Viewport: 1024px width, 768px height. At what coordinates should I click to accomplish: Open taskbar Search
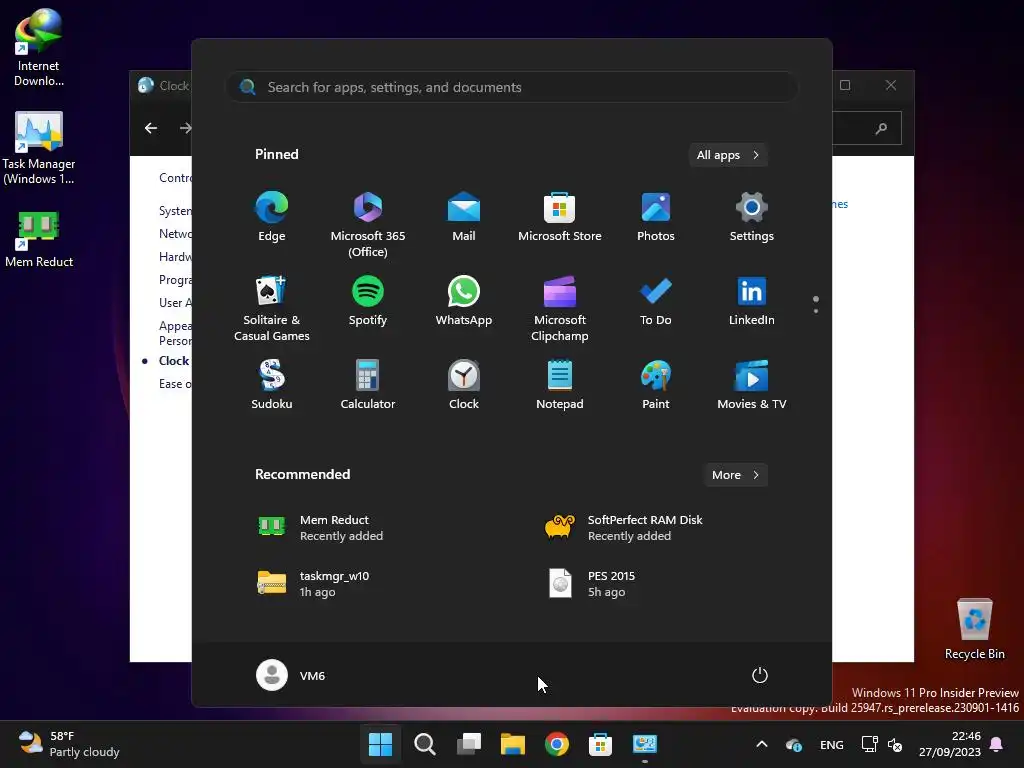(x=424, y=744)
